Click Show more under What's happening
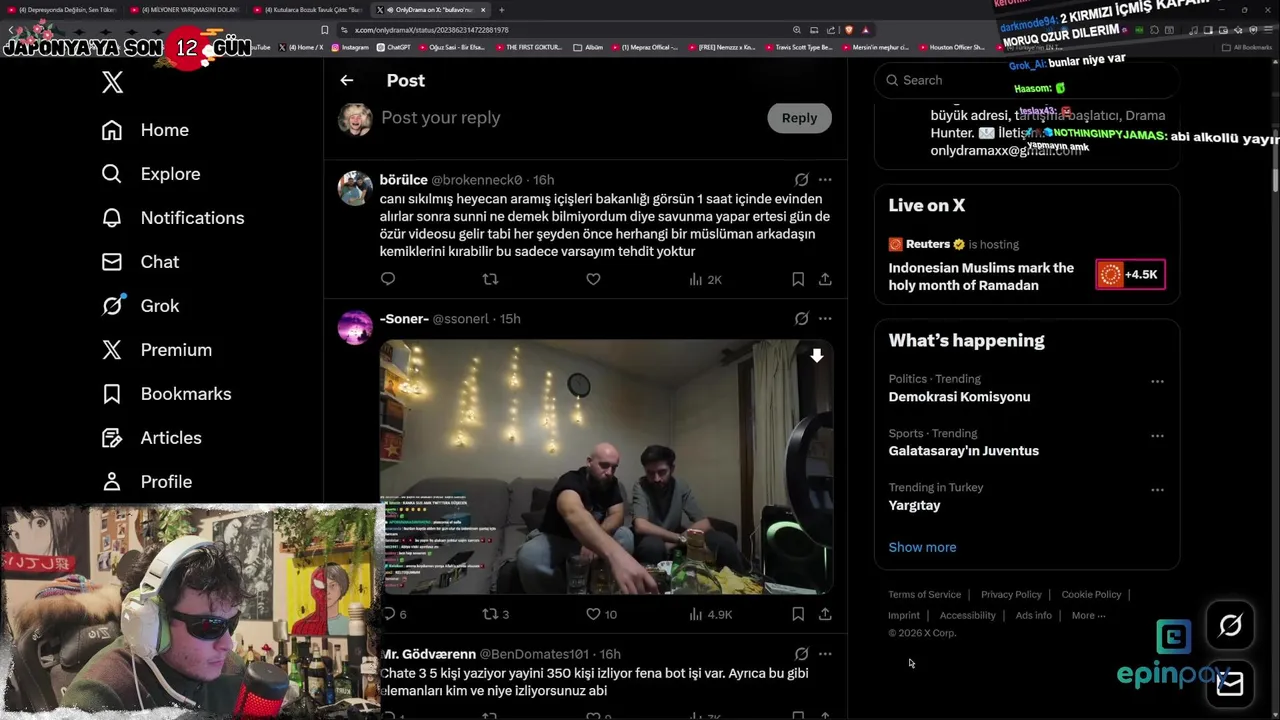The width and height of the screenshot is (1280, 720). tap(922, 547)
